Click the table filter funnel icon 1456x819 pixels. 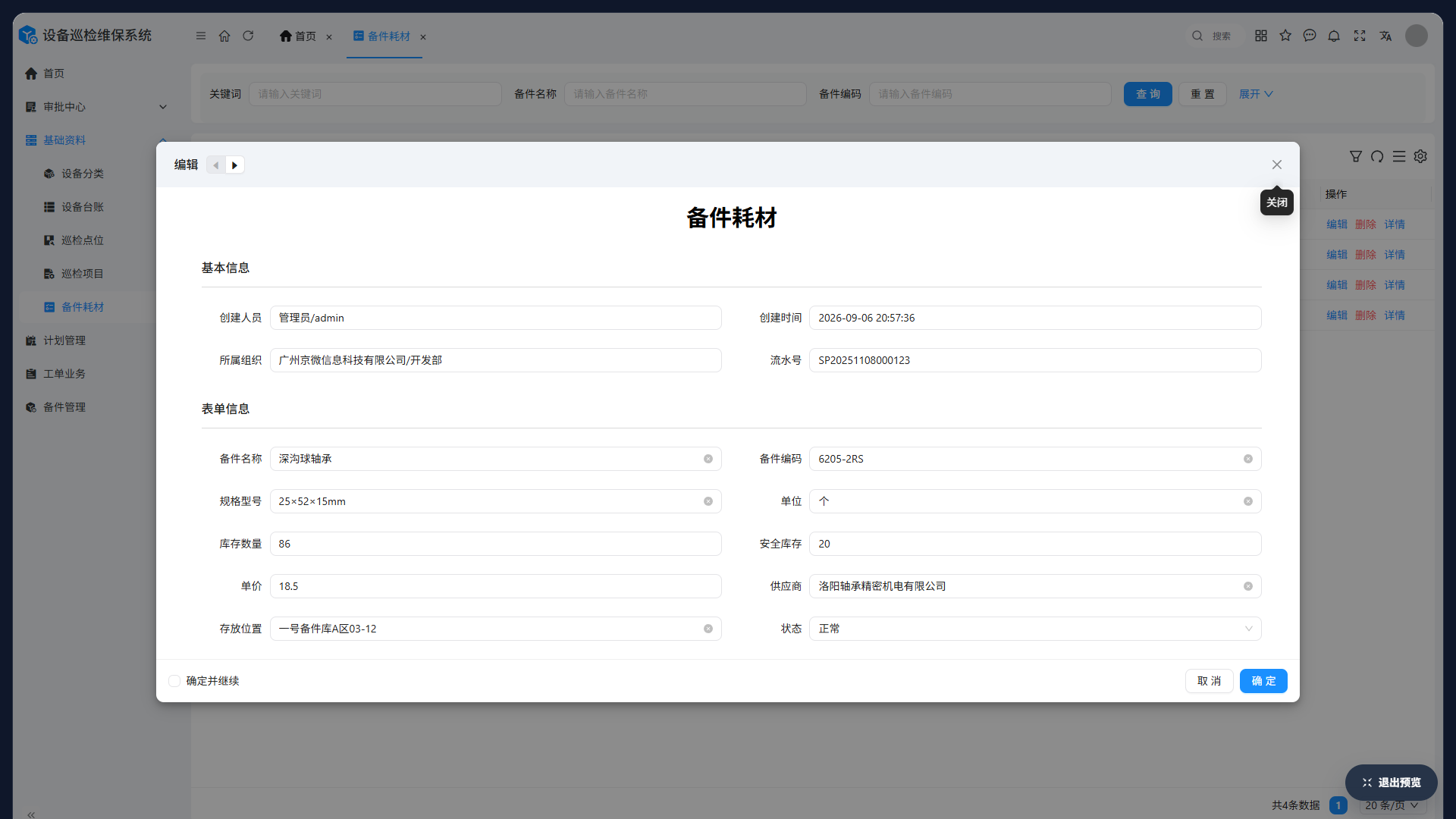tap(1356, 156)
